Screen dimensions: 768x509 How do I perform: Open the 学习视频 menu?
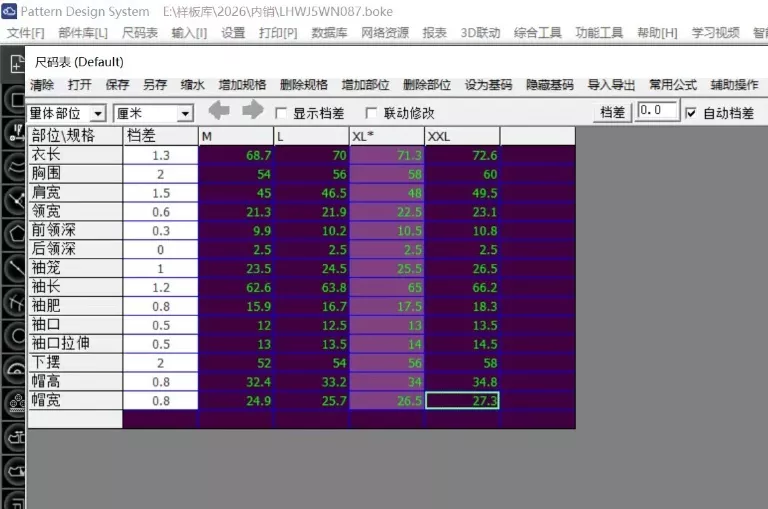tap(715, 33)
